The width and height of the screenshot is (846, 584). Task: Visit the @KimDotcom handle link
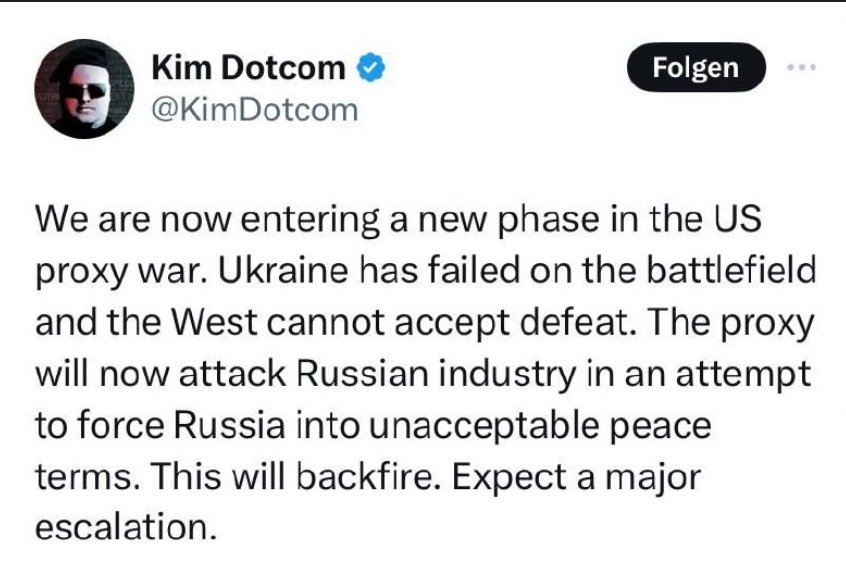tap(255, 110)
